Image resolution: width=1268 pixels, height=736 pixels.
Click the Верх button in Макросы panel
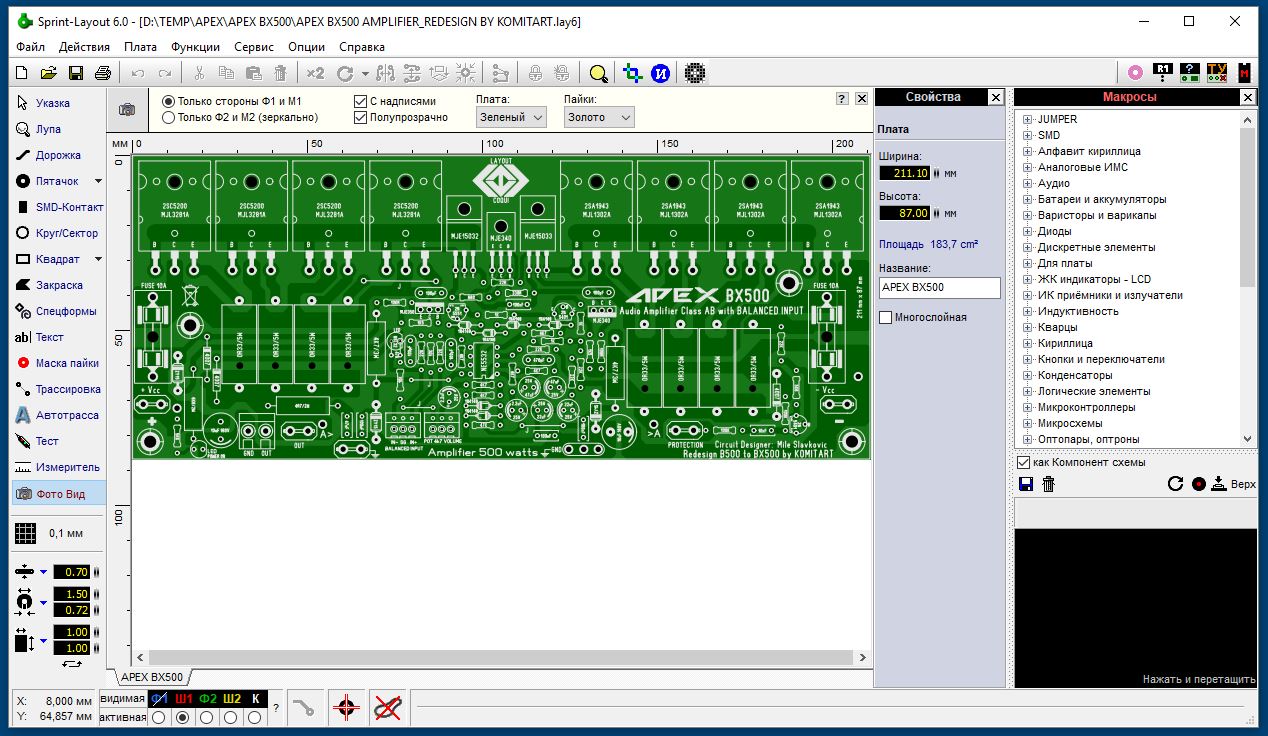[x=1232, y=484]
